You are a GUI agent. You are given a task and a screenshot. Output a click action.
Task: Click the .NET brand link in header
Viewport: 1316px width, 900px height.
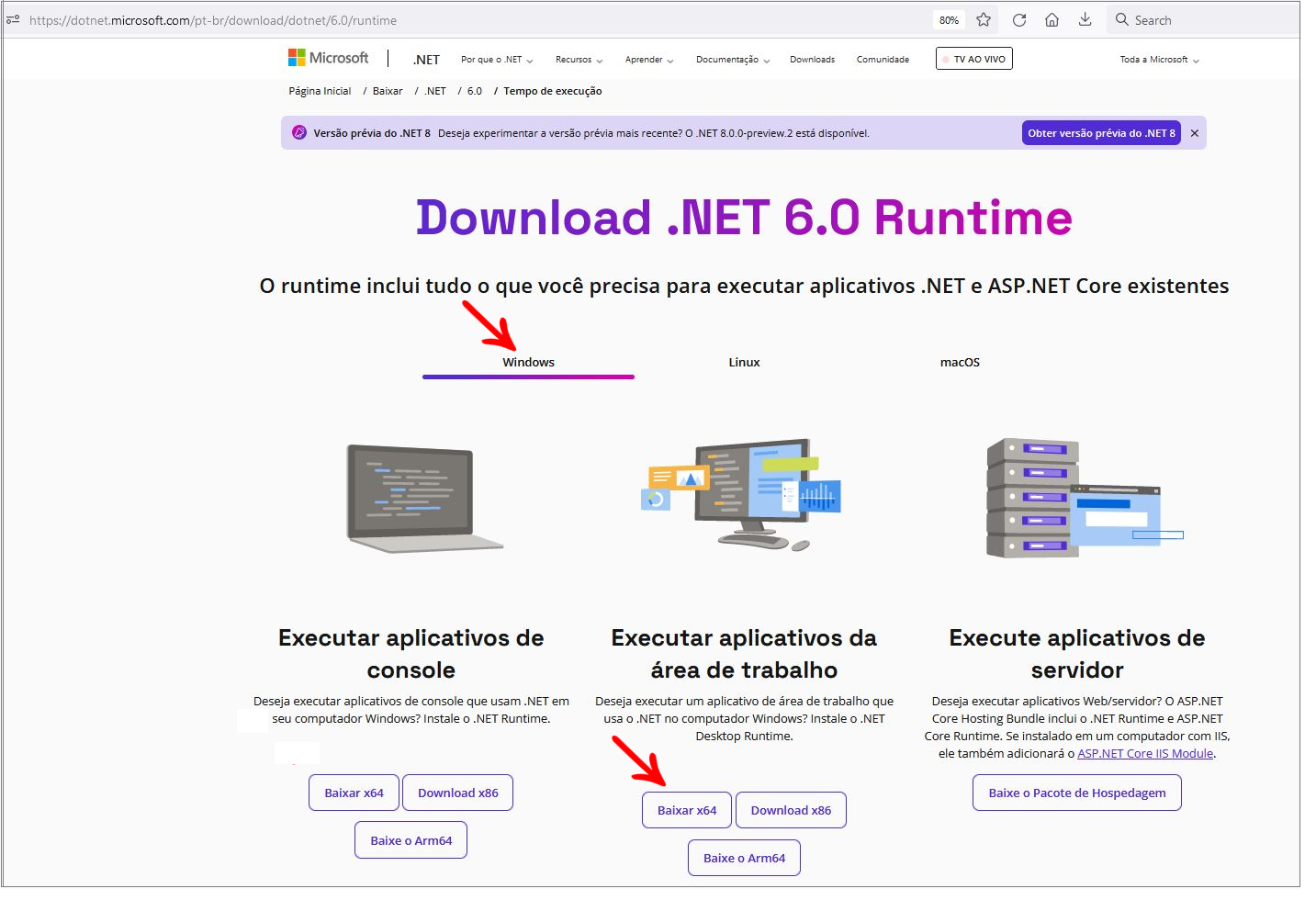pyautogui.click(x=426, y=60)
